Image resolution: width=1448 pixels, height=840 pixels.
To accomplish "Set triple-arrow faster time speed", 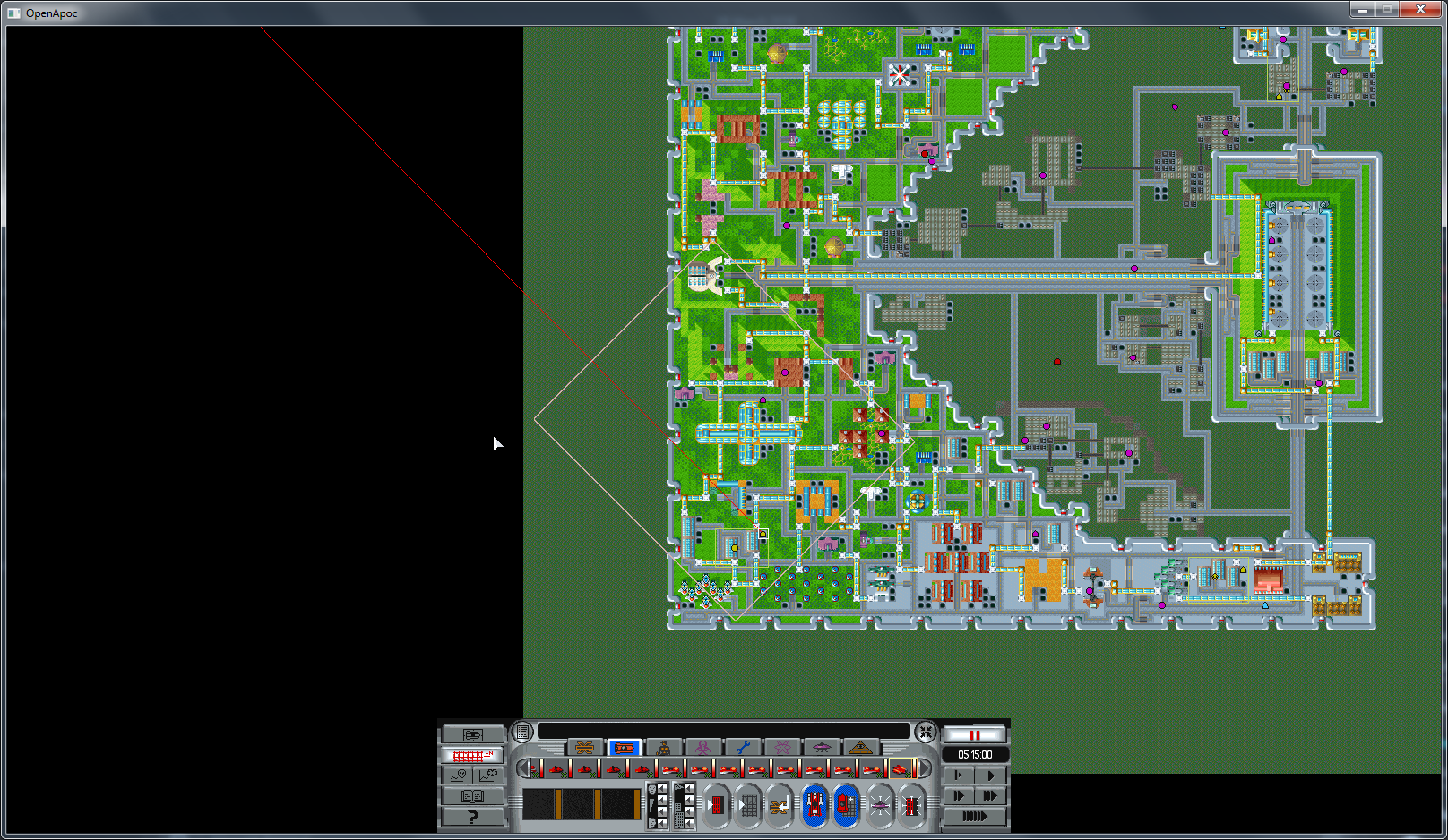I will click(990, 795).
